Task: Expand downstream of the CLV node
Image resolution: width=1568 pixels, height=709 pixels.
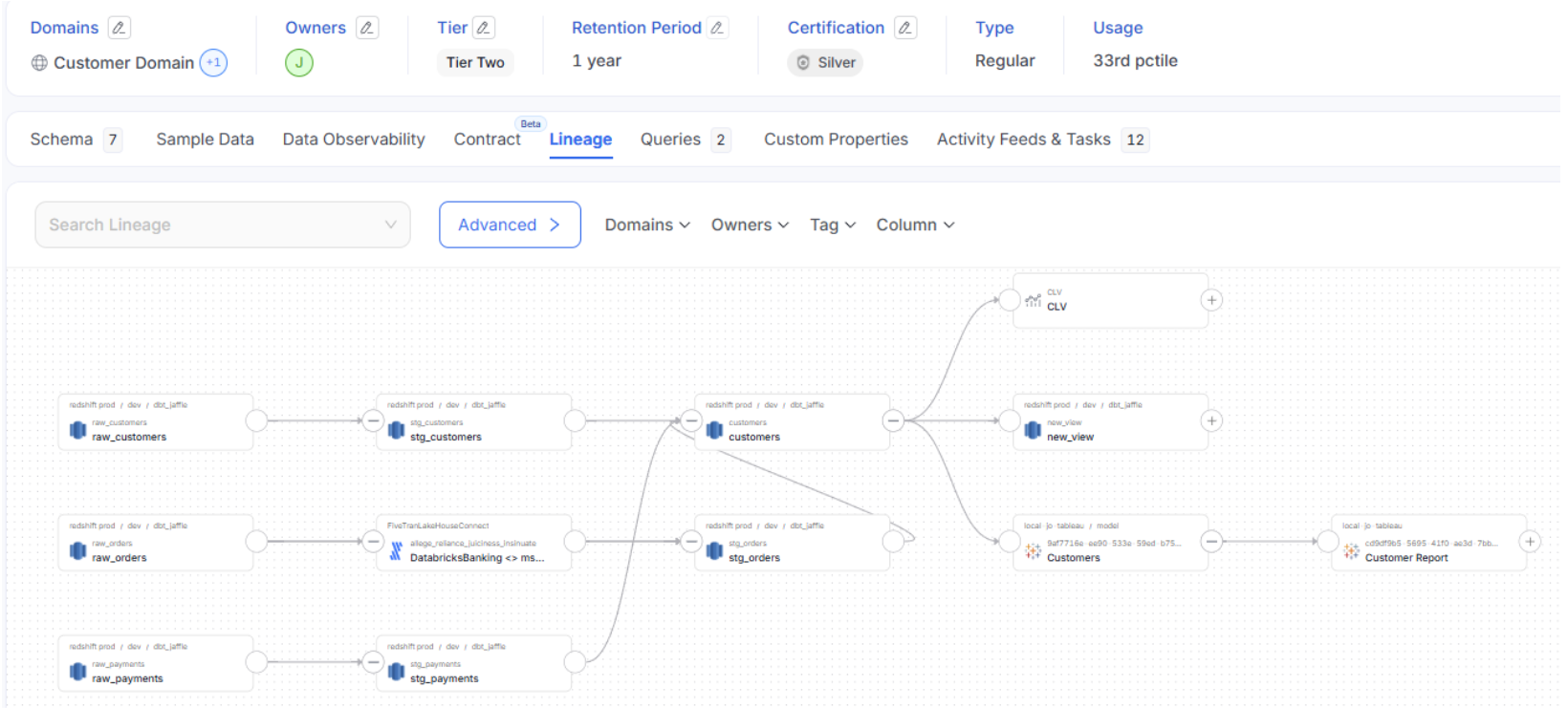Action: point(1211,300)
